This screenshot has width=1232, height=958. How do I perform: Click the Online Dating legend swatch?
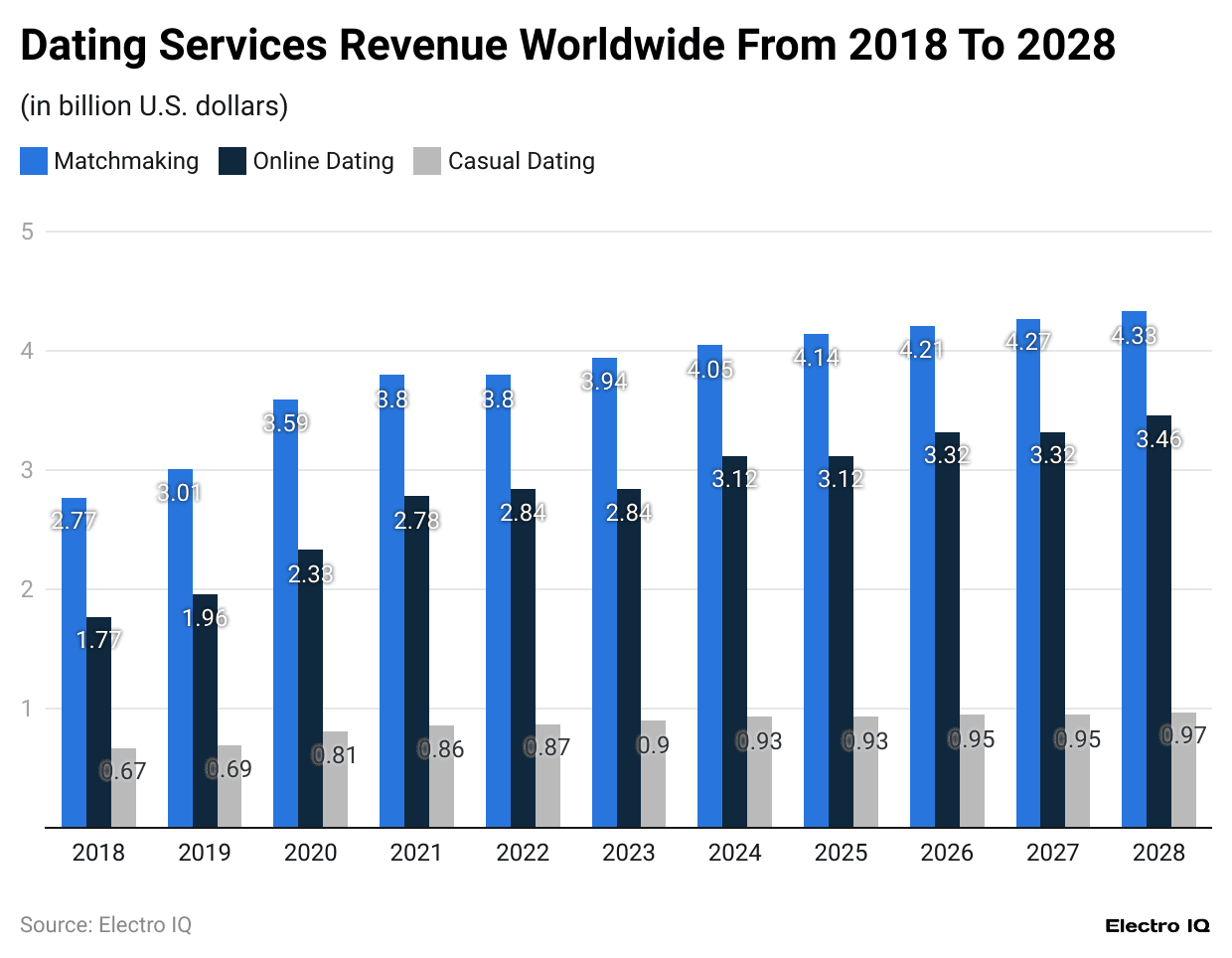[231, 161]
